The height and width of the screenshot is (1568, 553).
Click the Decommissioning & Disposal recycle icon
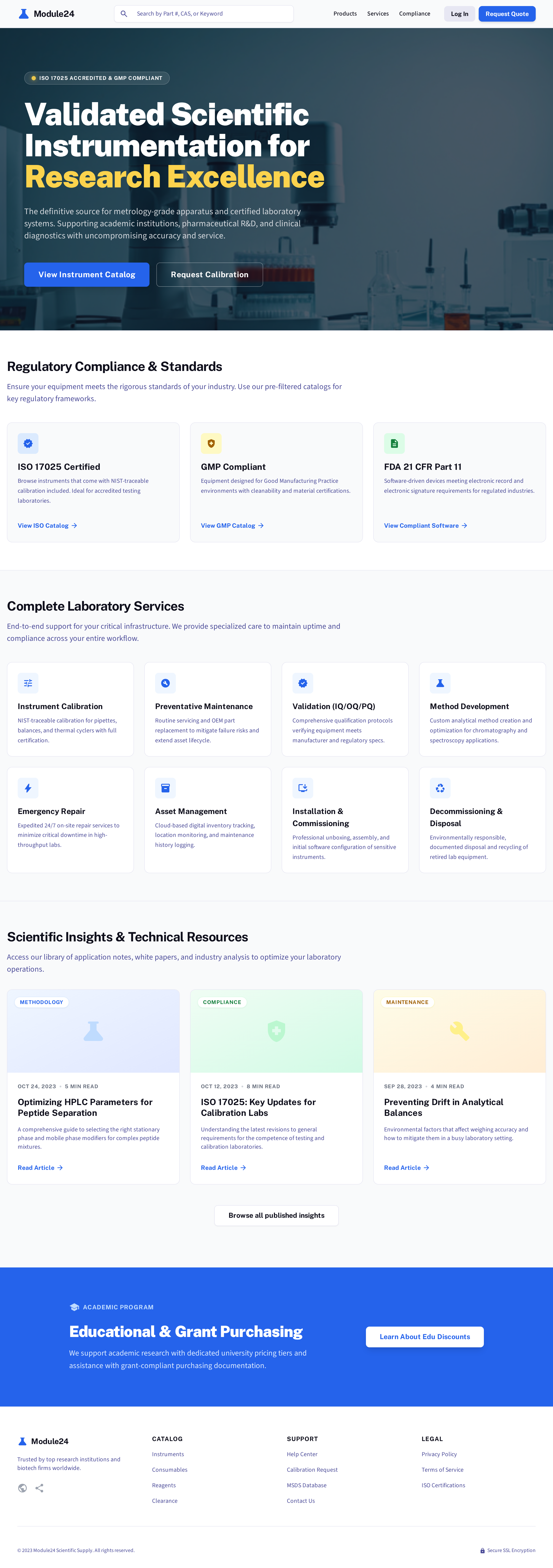pos(440,788)
